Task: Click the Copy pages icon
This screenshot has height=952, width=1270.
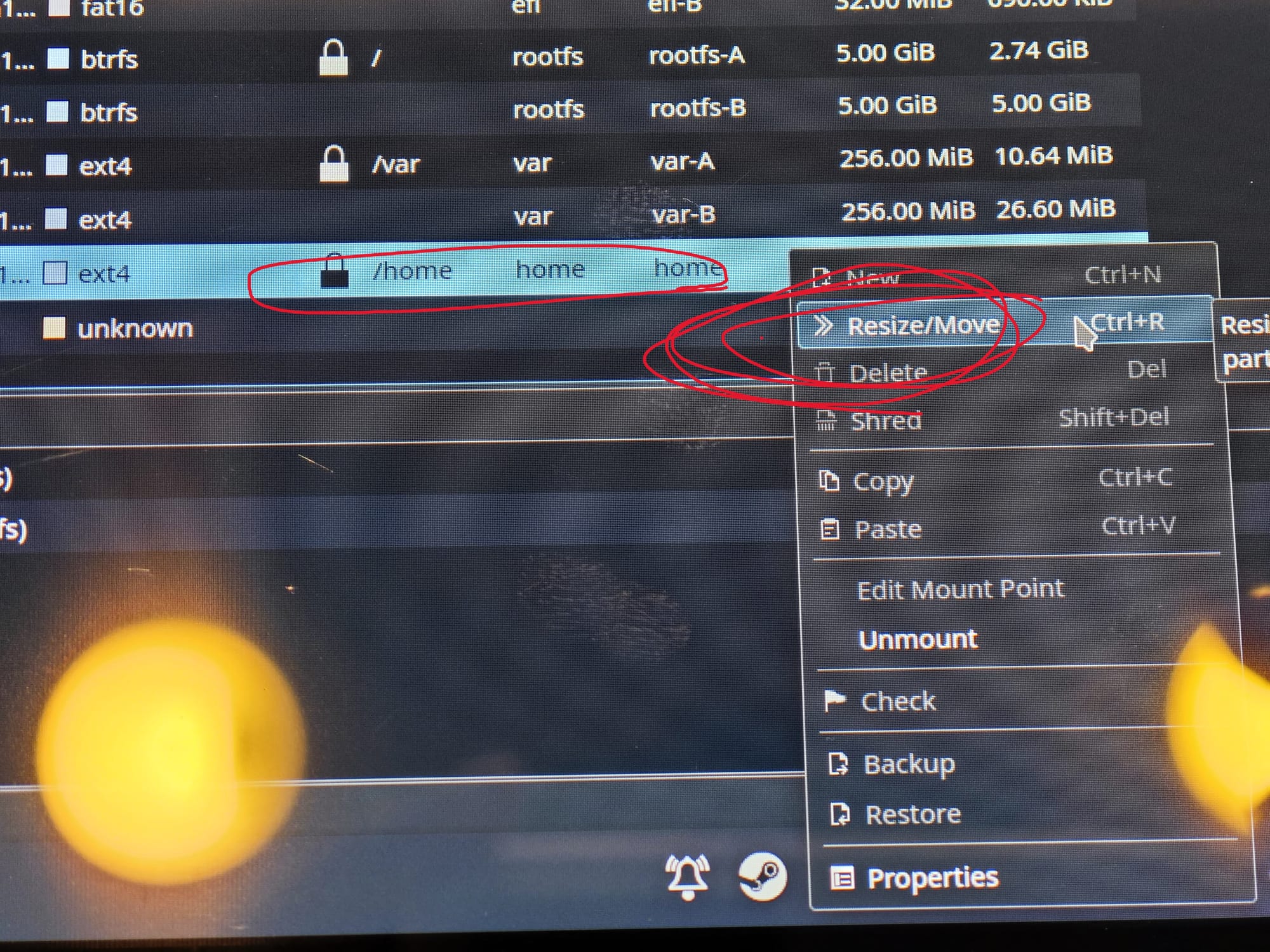Action: click(x=829, y=480)
